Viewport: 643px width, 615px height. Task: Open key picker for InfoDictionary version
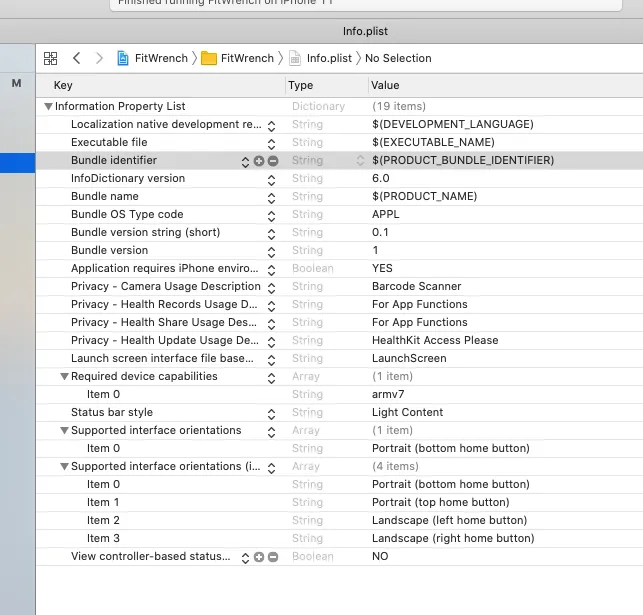[x=271, y=180]
